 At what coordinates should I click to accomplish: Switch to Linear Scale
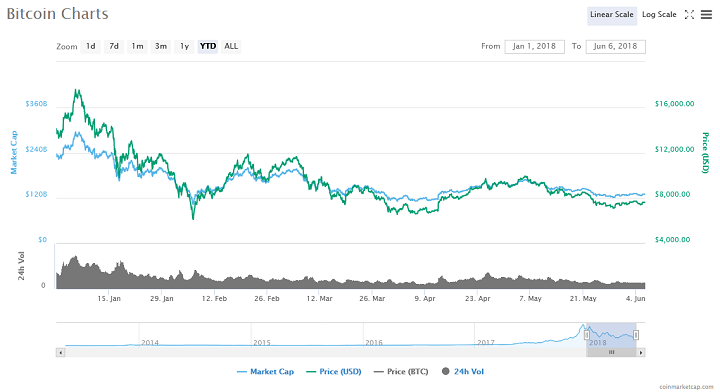coord(612,15)
